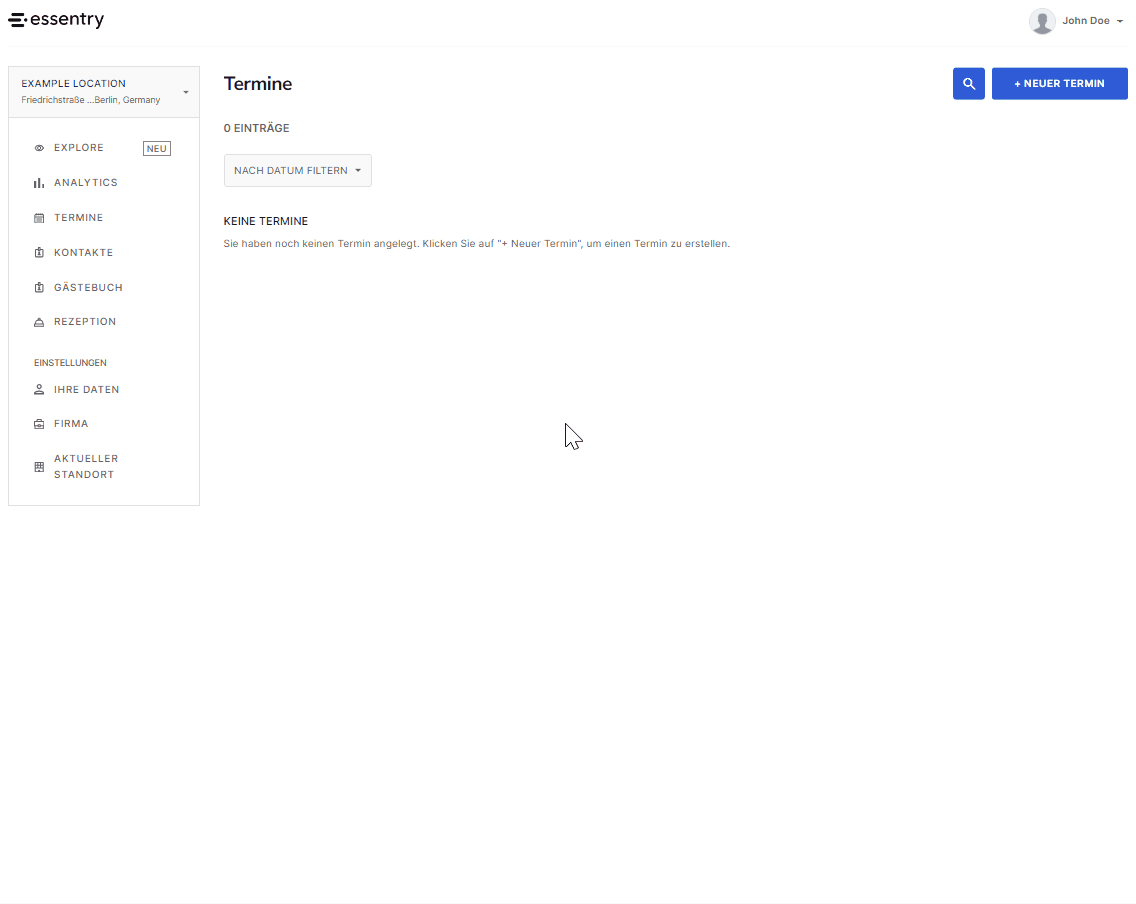Expand the Example Location selector
Viewport: 1136px width, 904px height.
click(104, 92)
